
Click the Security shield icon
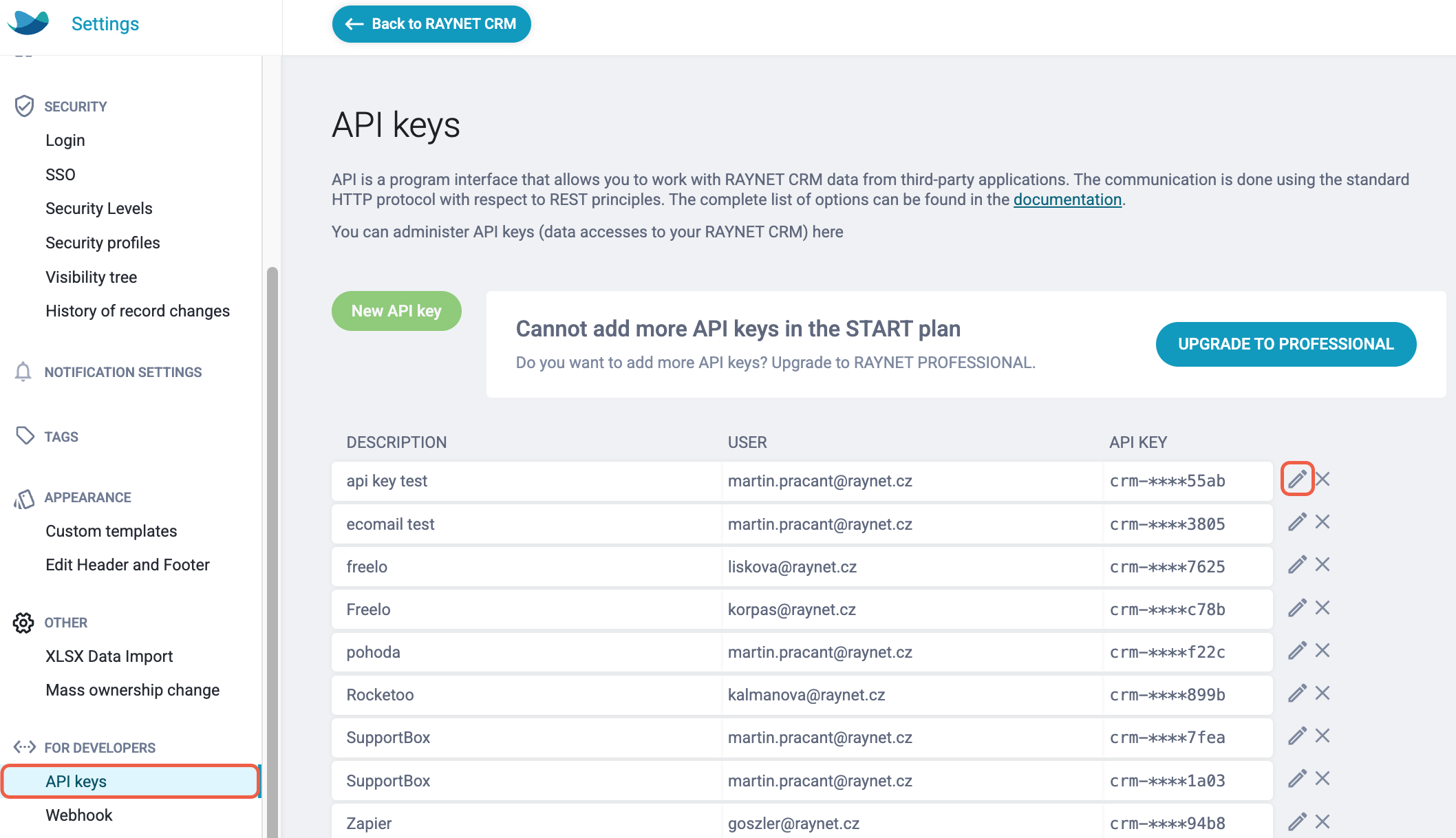click(x=24, y=106)
